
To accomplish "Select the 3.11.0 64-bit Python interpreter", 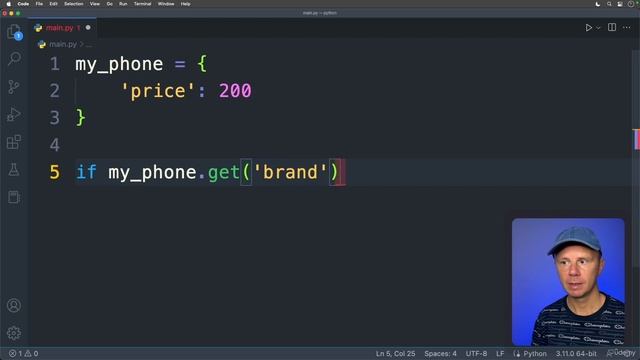I will pos(576,353).
